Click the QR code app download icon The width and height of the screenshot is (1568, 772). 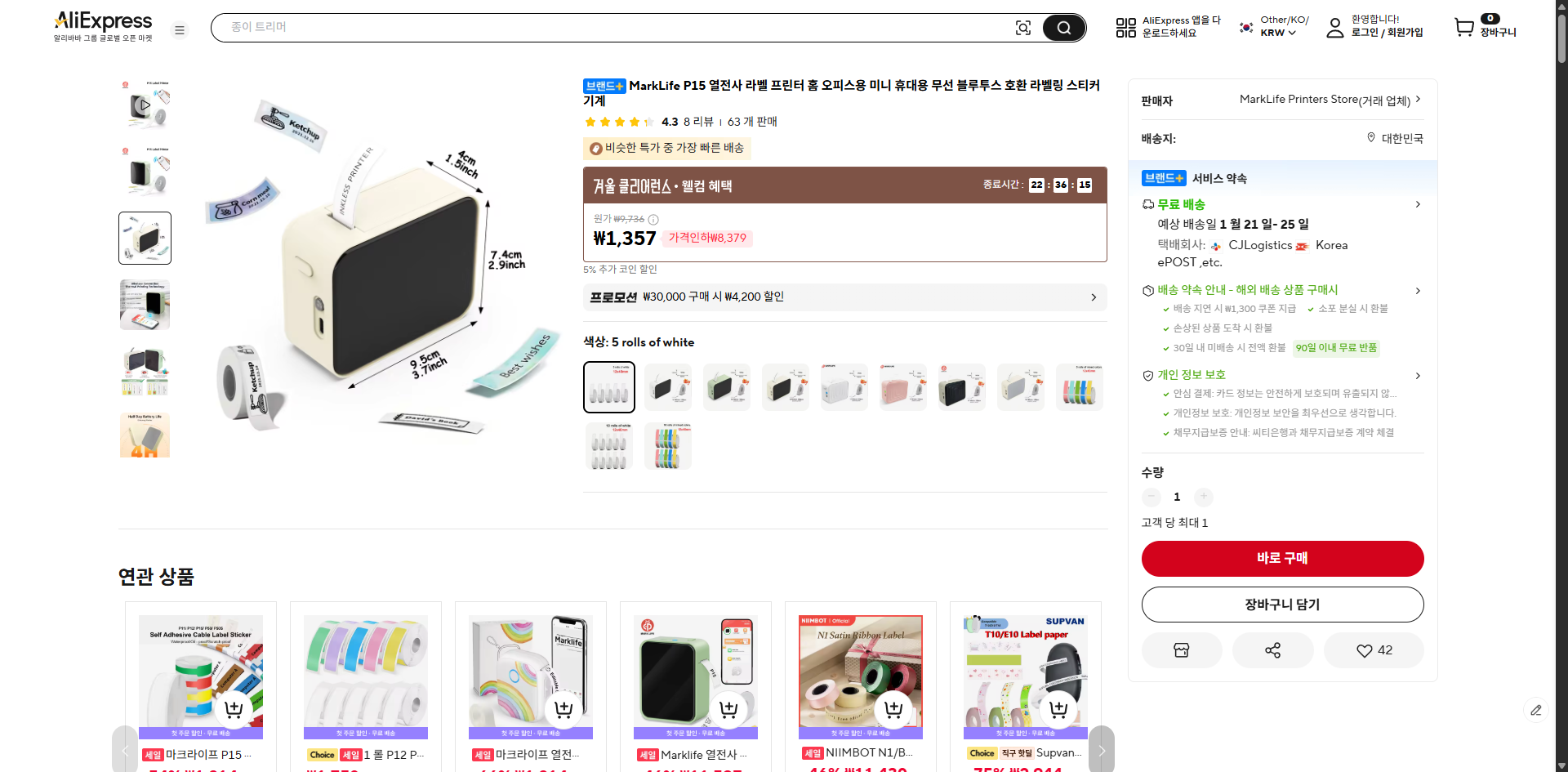[x=1125, y=28]
